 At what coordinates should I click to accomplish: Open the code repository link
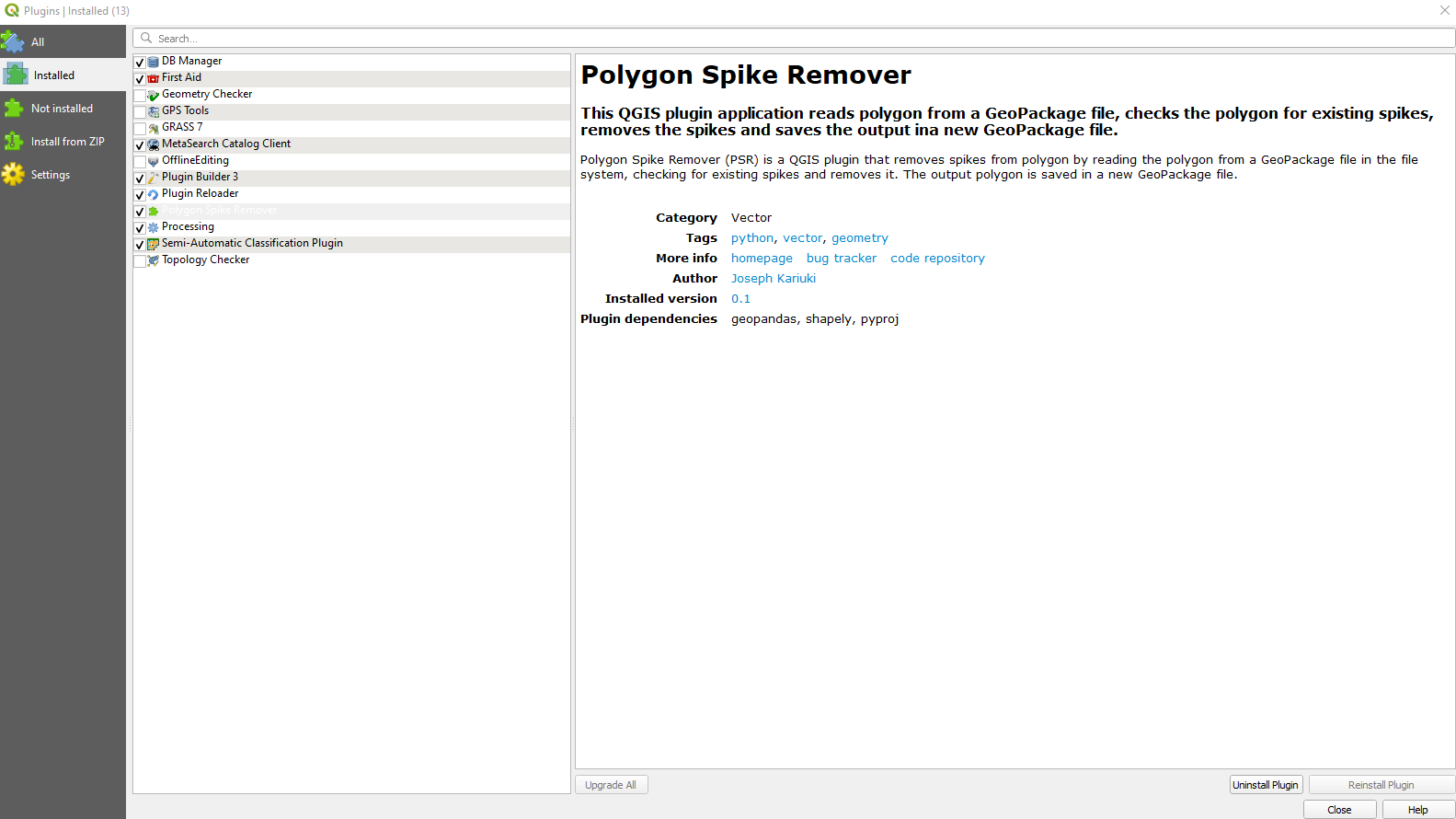[x=937, y=259]
